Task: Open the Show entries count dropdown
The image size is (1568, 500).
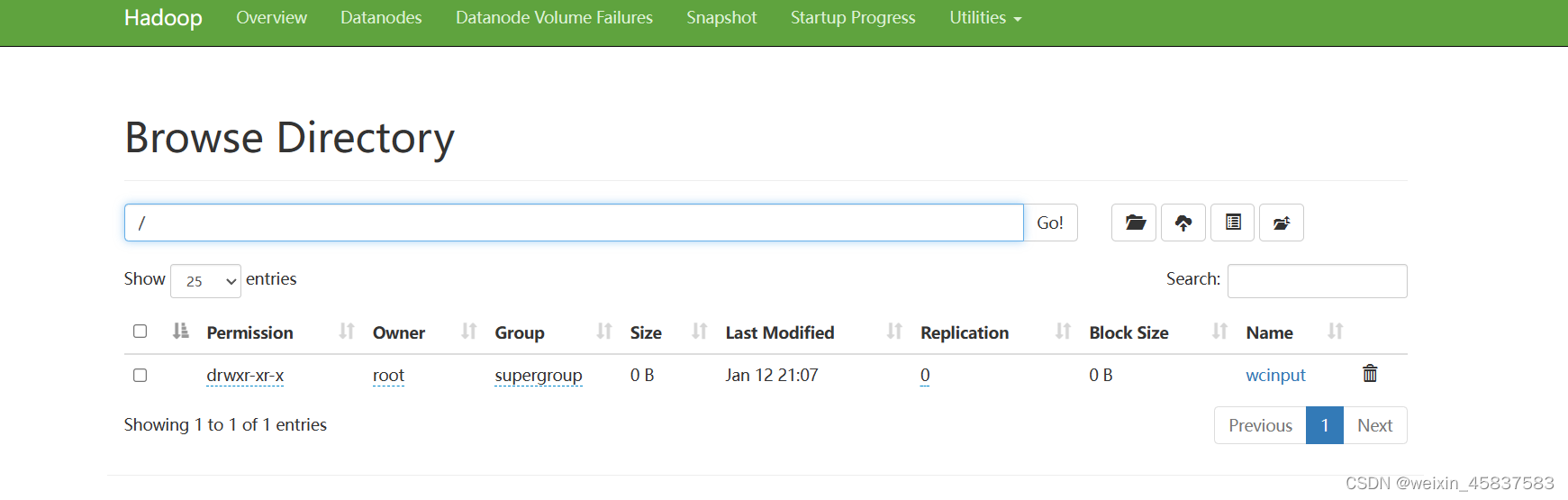Action: [x=205, y=281]
